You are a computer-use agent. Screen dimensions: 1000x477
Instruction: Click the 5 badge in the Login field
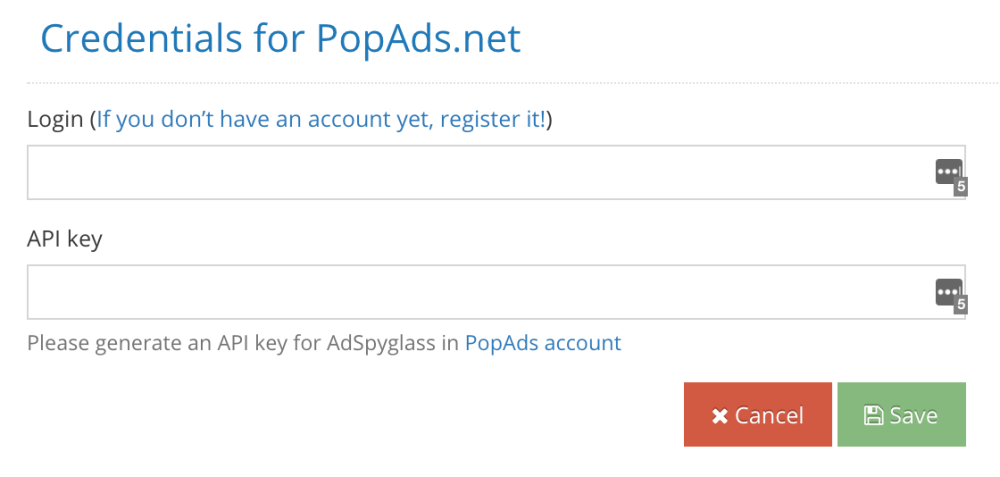[x=960, y=187]
